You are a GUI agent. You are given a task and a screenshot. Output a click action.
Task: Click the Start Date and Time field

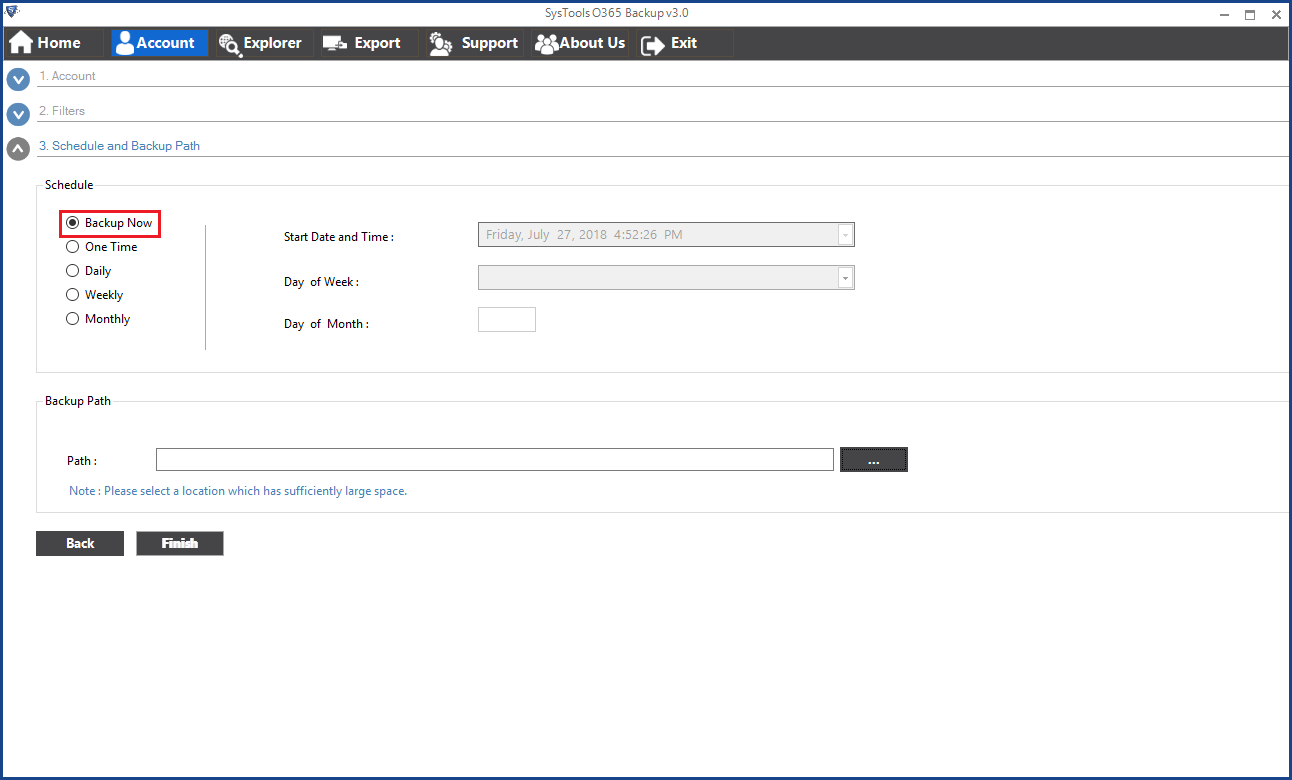click(x=666, y=235)
